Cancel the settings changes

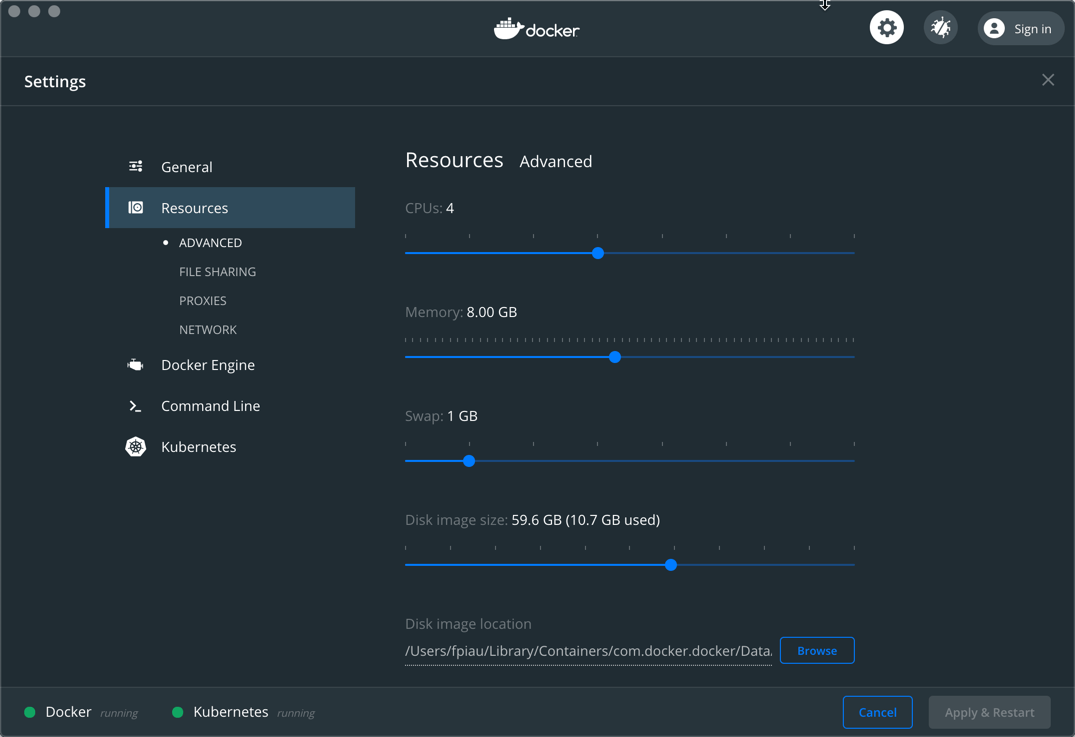point(878,712)
